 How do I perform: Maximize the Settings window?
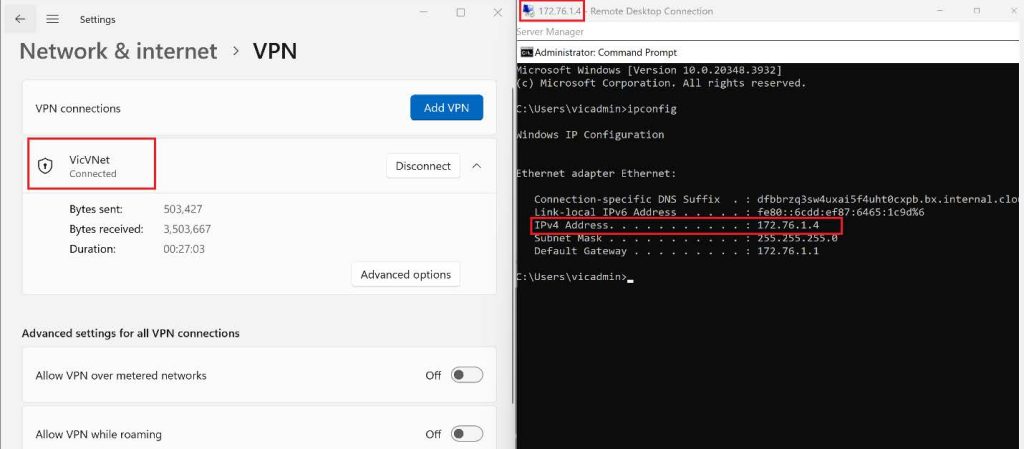pos(460,13)
